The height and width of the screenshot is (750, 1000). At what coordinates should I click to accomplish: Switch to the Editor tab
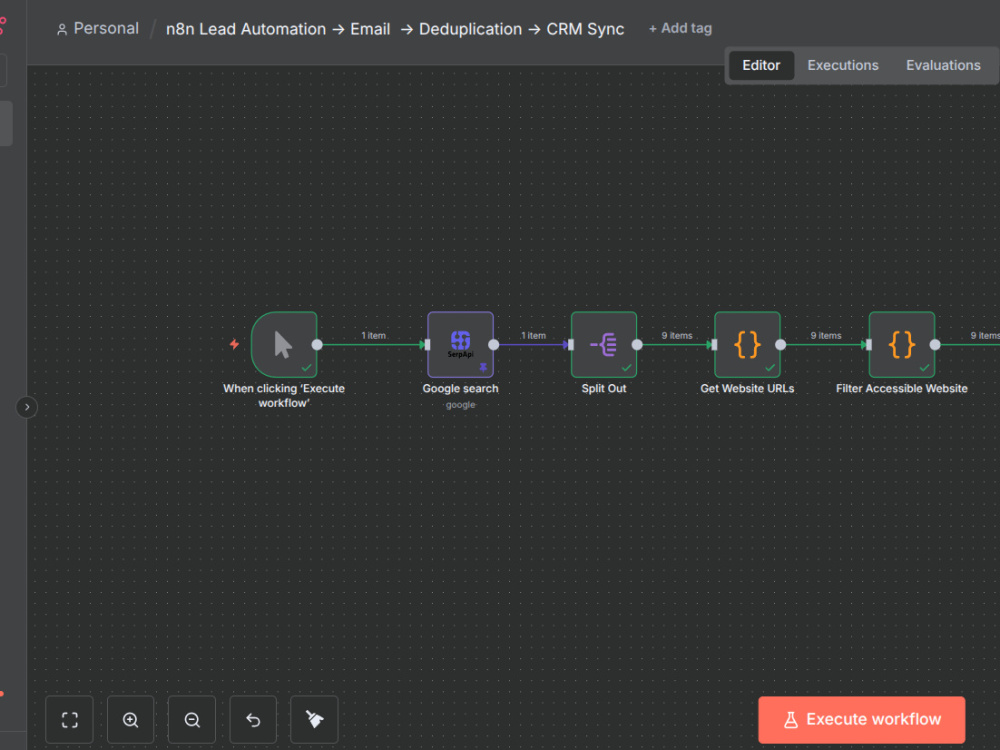tap(761, 65)
